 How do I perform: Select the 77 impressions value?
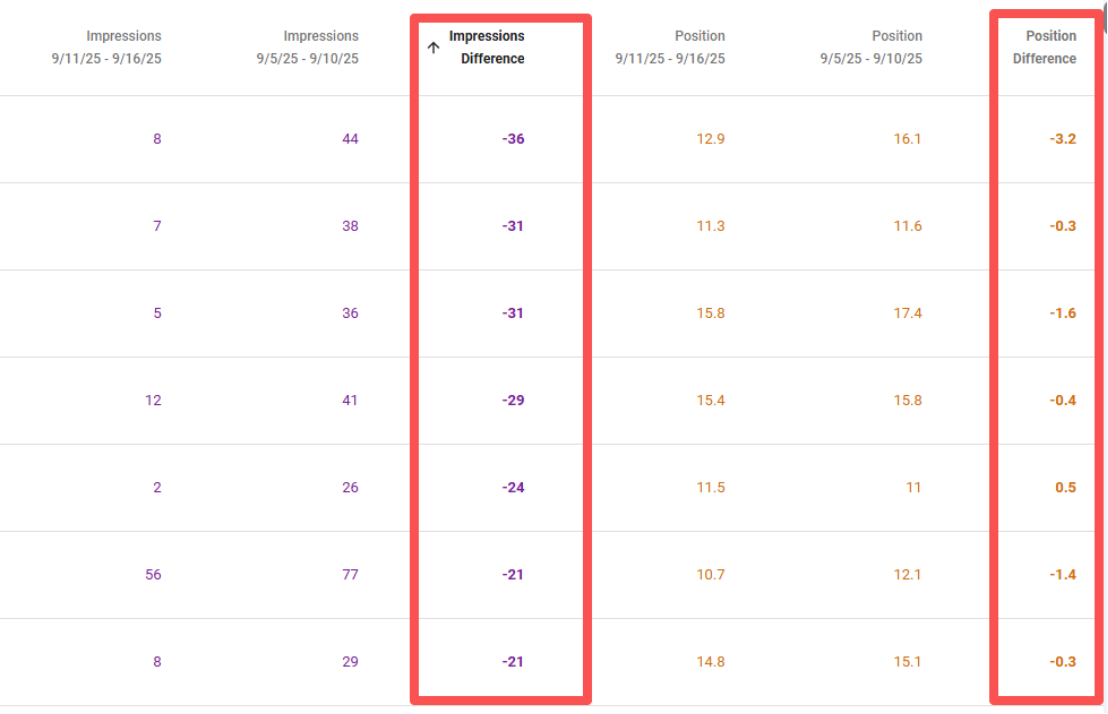(x=350, y=575)
